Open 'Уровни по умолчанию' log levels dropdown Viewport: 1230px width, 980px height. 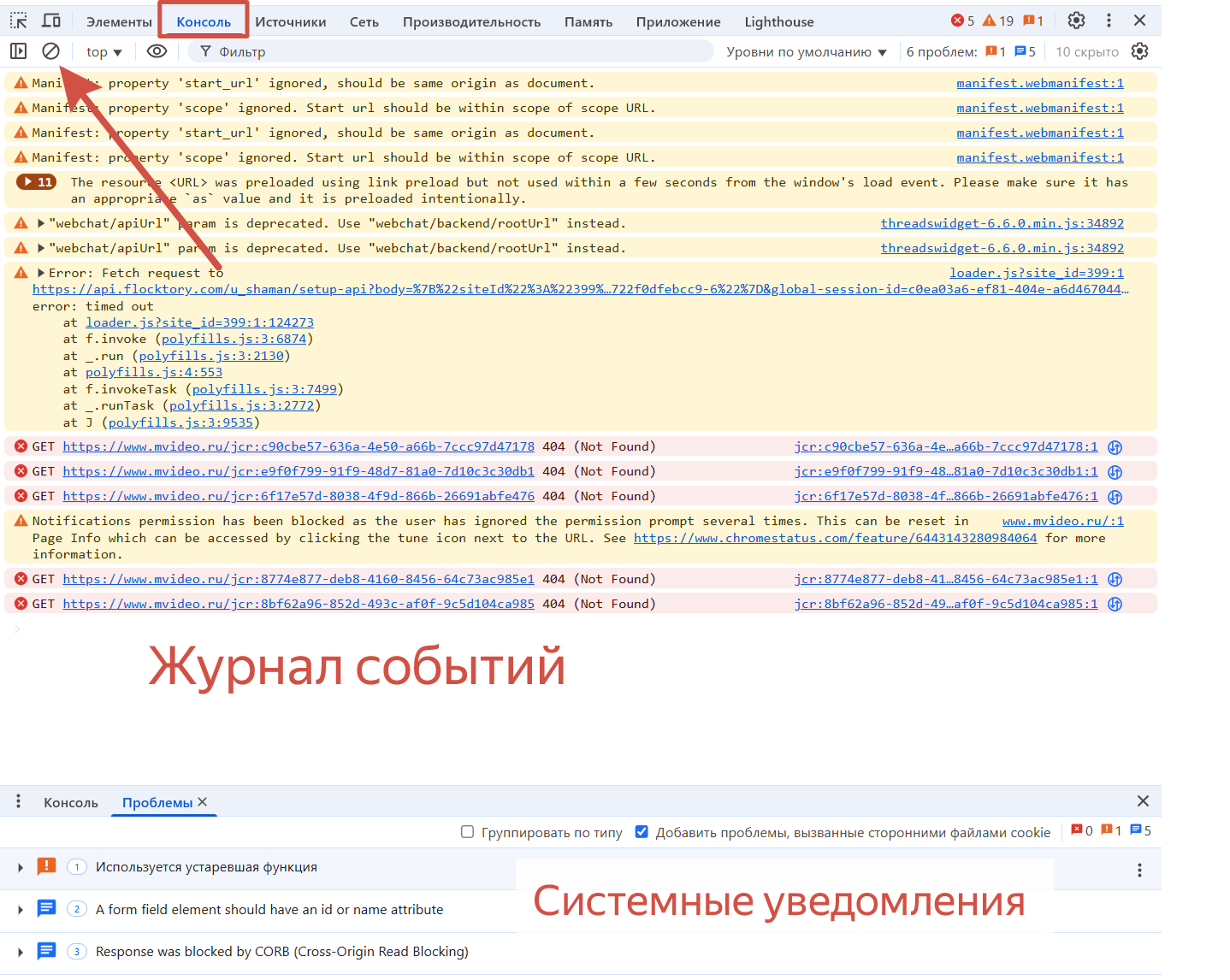[806, 52]
